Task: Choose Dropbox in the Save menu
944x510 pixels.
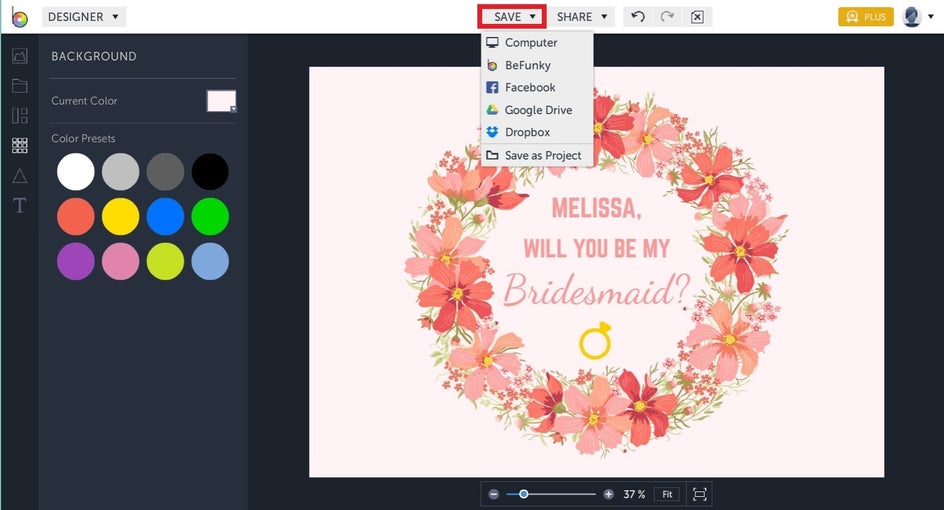Action: (x=537, y=132)
